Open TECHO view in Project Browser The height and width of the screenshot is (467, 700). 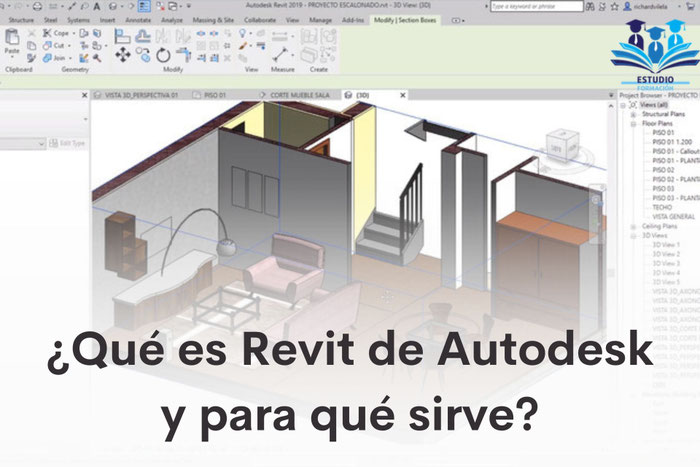(x=661, y=208)
